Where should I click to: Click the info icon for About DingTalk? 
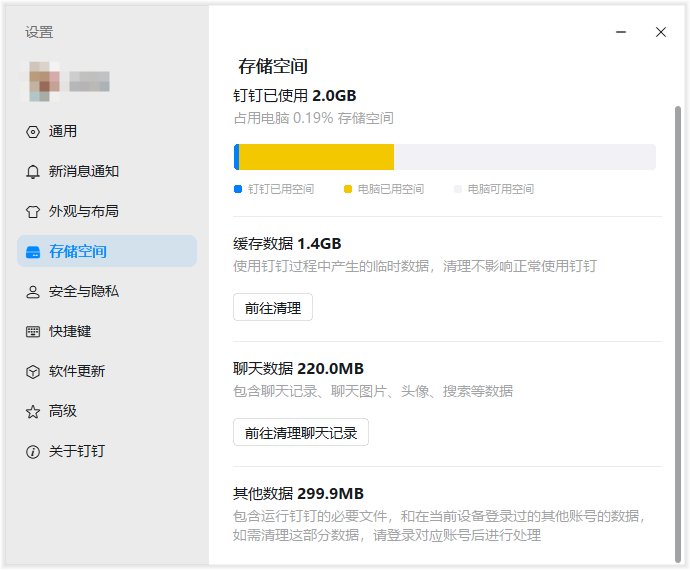click(32, 452)
